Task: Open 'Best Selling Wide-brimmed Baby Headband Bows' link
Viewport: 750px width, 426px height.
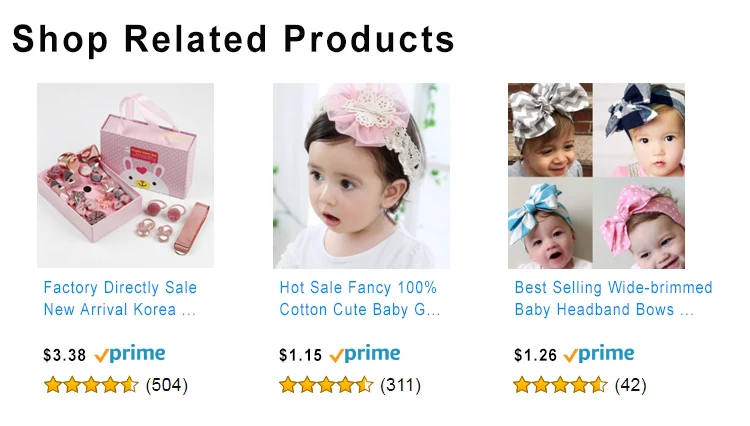Action: [603, 299]
